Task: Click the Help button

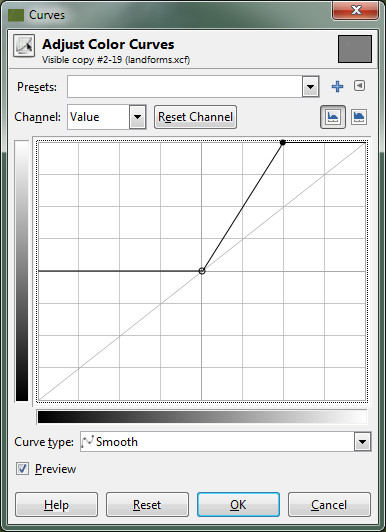Action: [56, 505]
